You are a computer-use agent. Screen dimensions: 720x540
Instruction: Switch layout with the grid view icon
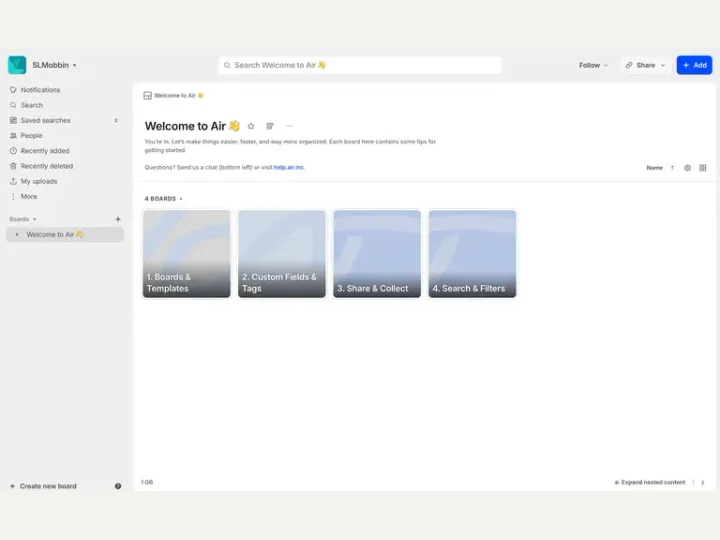pyautogui.click(x=703, y=168)
